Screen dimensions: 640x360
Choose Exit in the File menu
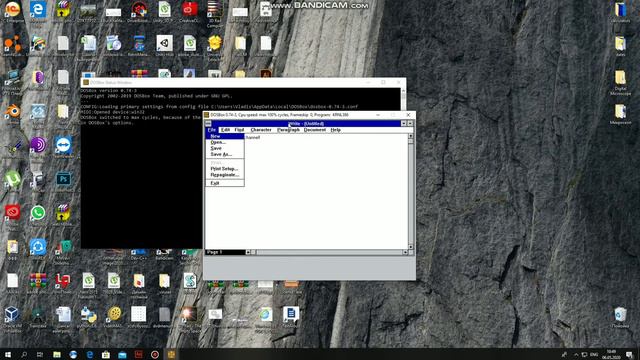(x=224, y=183)
